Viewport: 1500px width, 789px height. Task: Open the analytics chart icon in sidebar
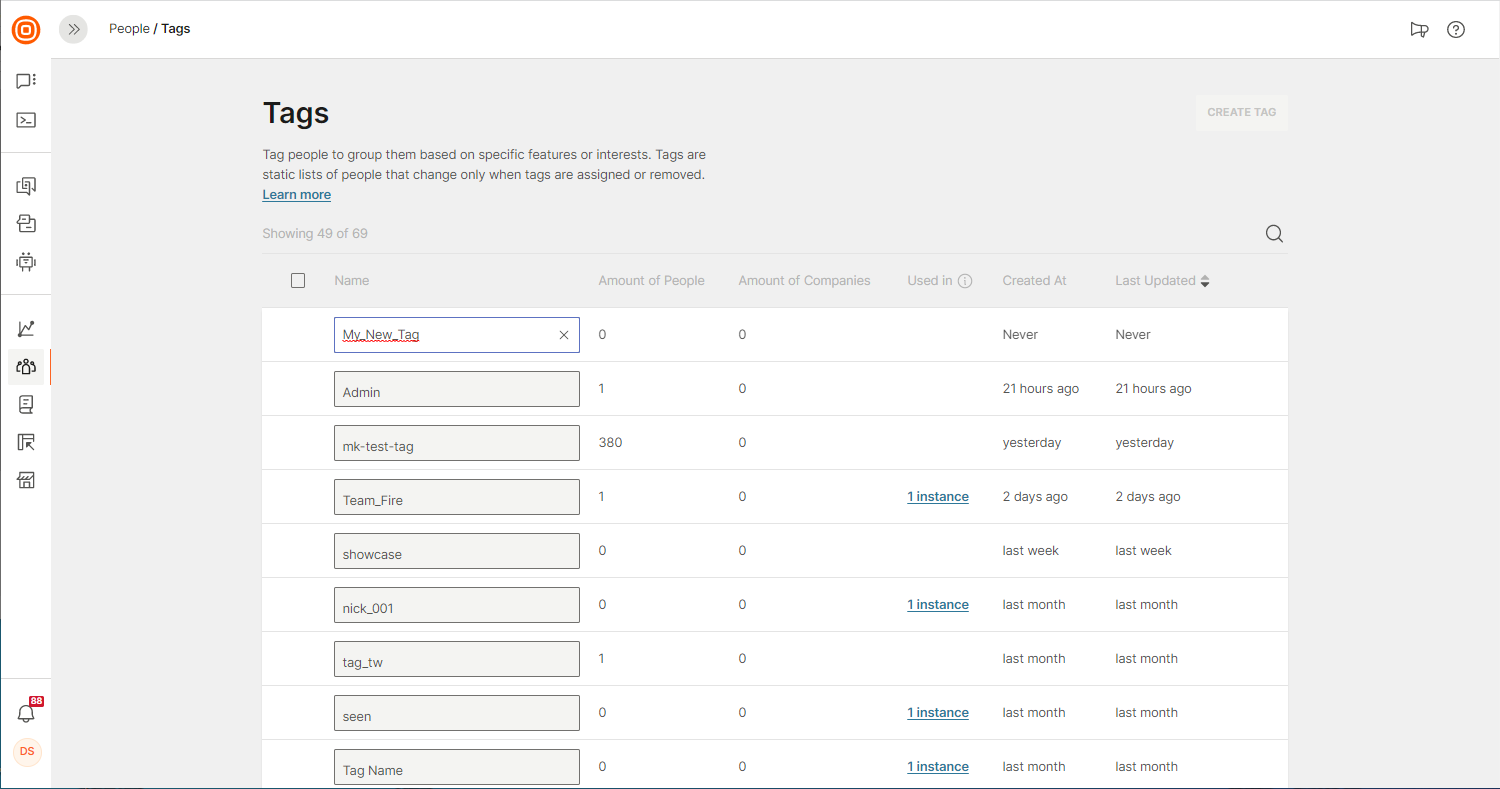(26, 328)
